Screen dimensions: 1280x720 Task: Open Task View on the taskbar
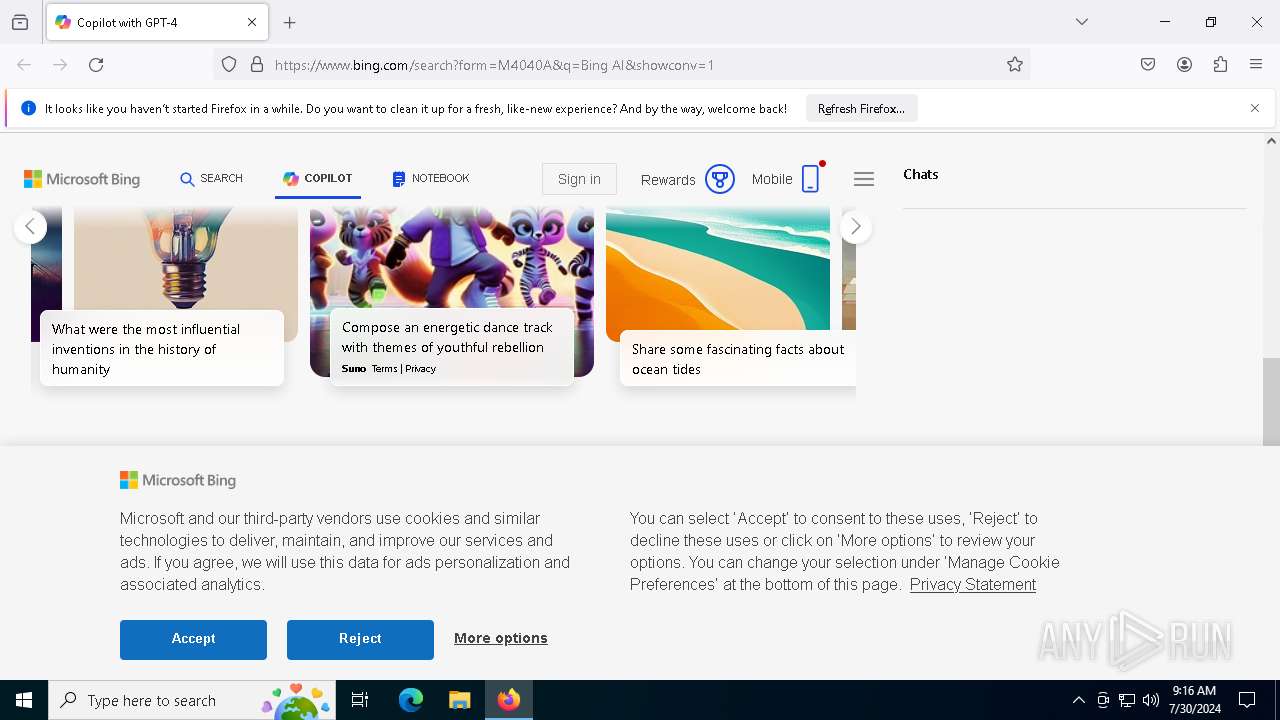click(360, 700)
